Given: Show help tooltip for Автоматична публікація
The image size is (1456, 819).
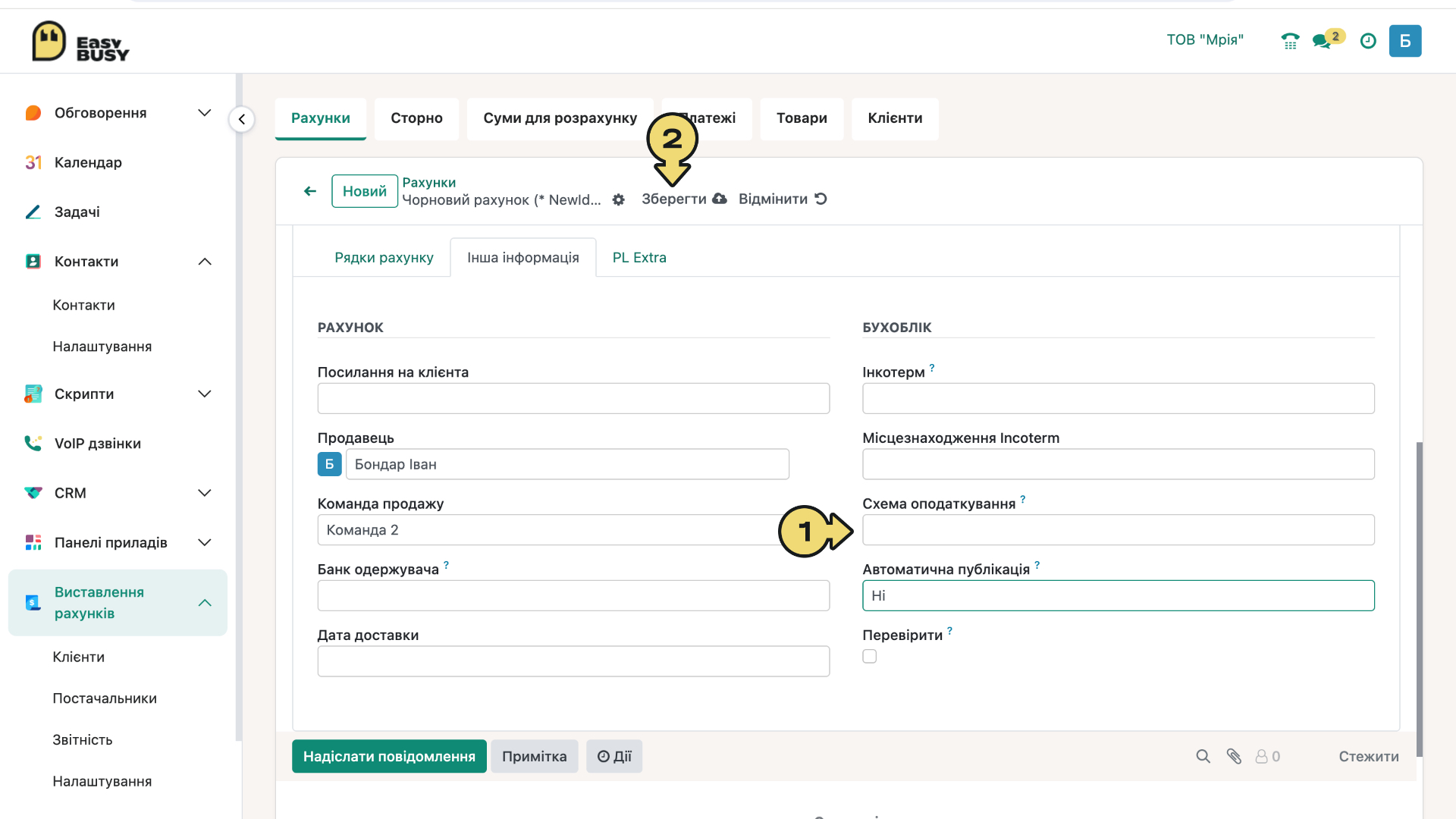Looking at the screenshot, I should pyautogui.click(x=1037, y=565).
